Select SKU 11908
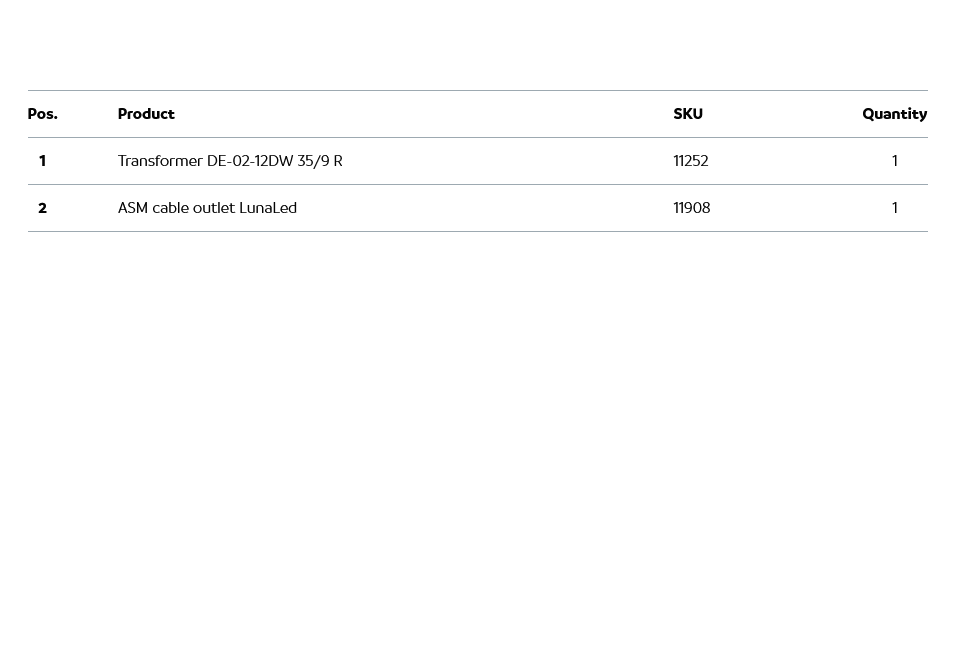Viewport: 957px width, 658px height. 692,208
